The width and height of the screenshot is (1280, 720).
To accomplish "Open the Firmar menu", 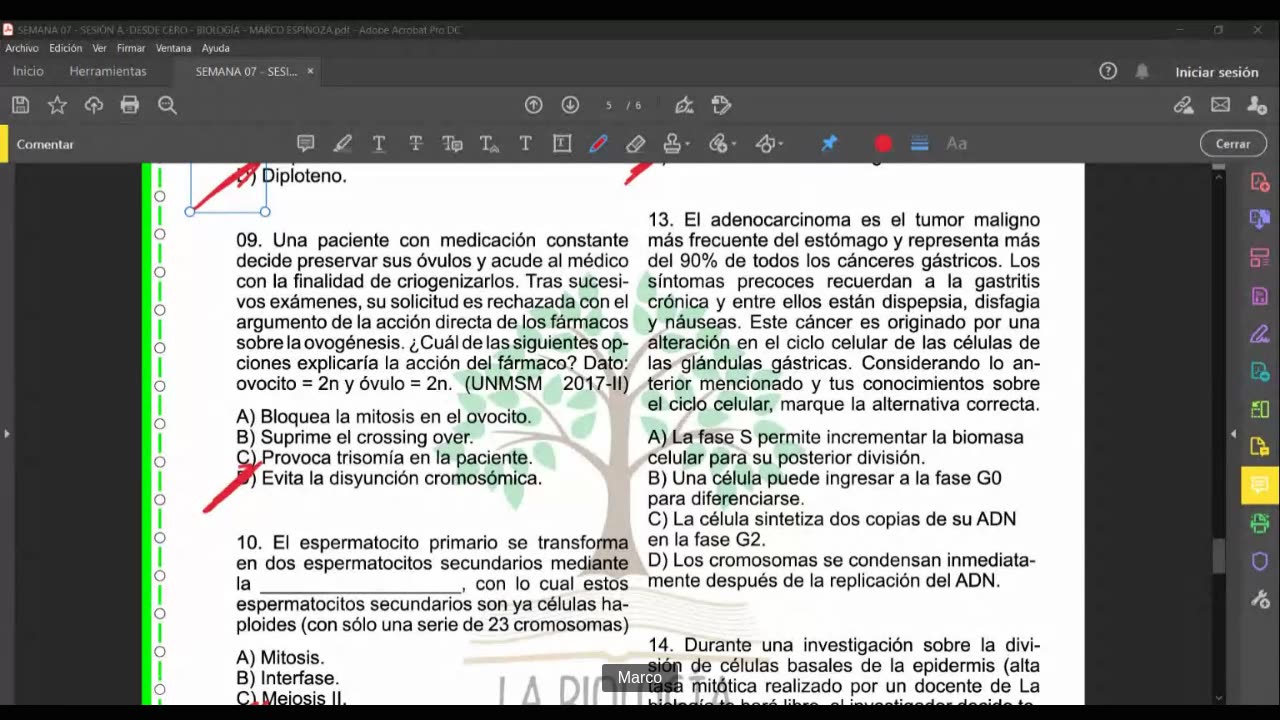I will click(131, 48).
